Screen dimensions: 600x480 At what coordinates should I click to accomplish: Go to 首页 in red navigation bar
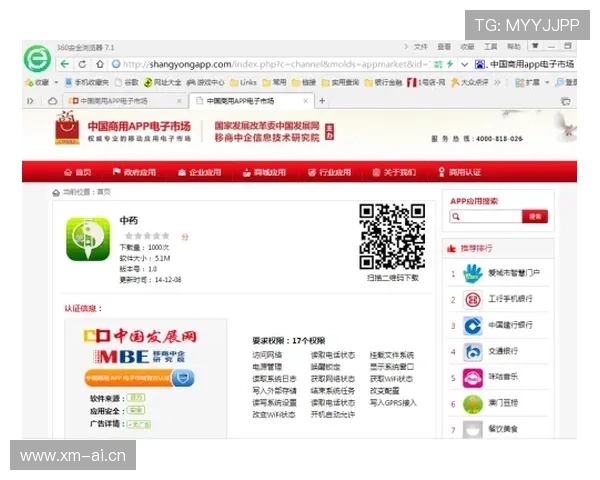78,172
